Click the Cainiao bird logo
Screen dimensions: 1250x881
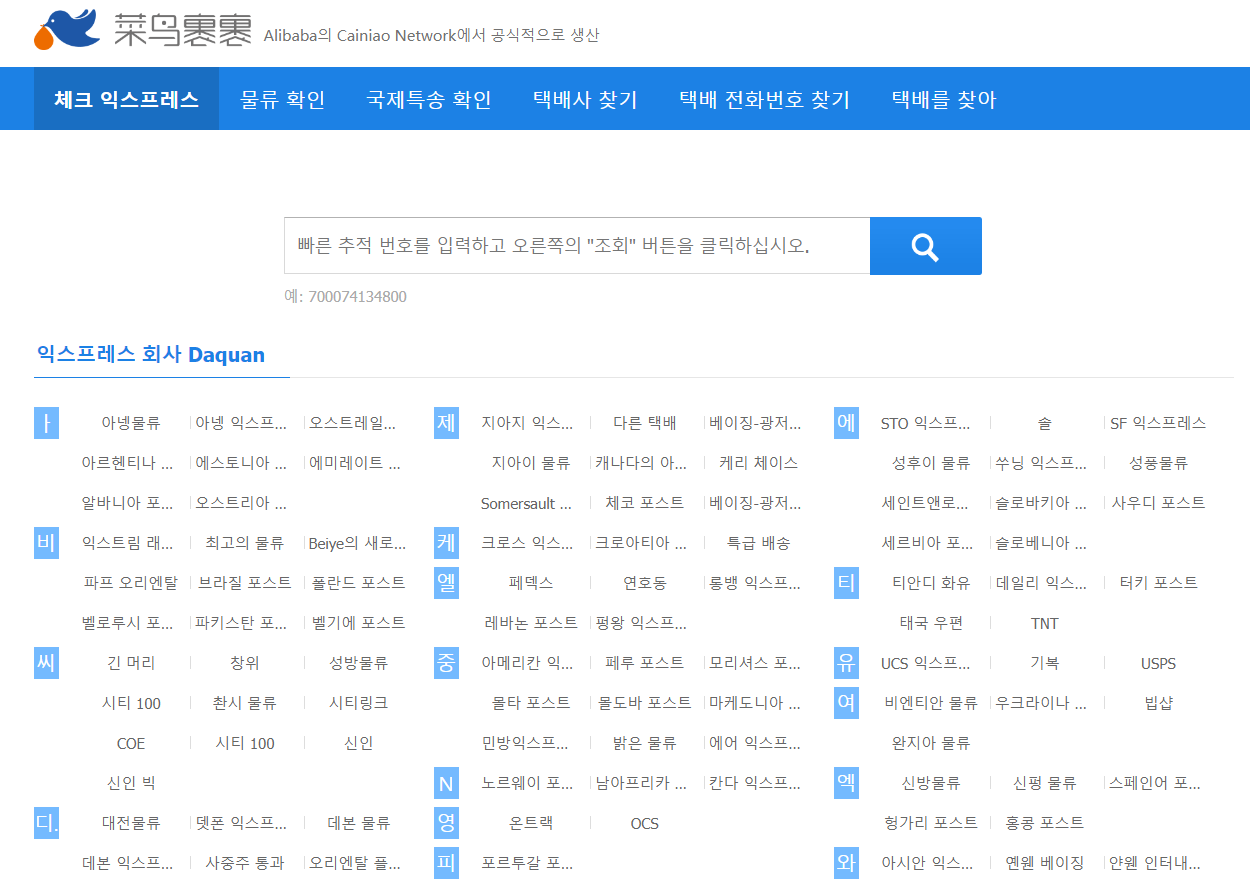tap(67, 30)
